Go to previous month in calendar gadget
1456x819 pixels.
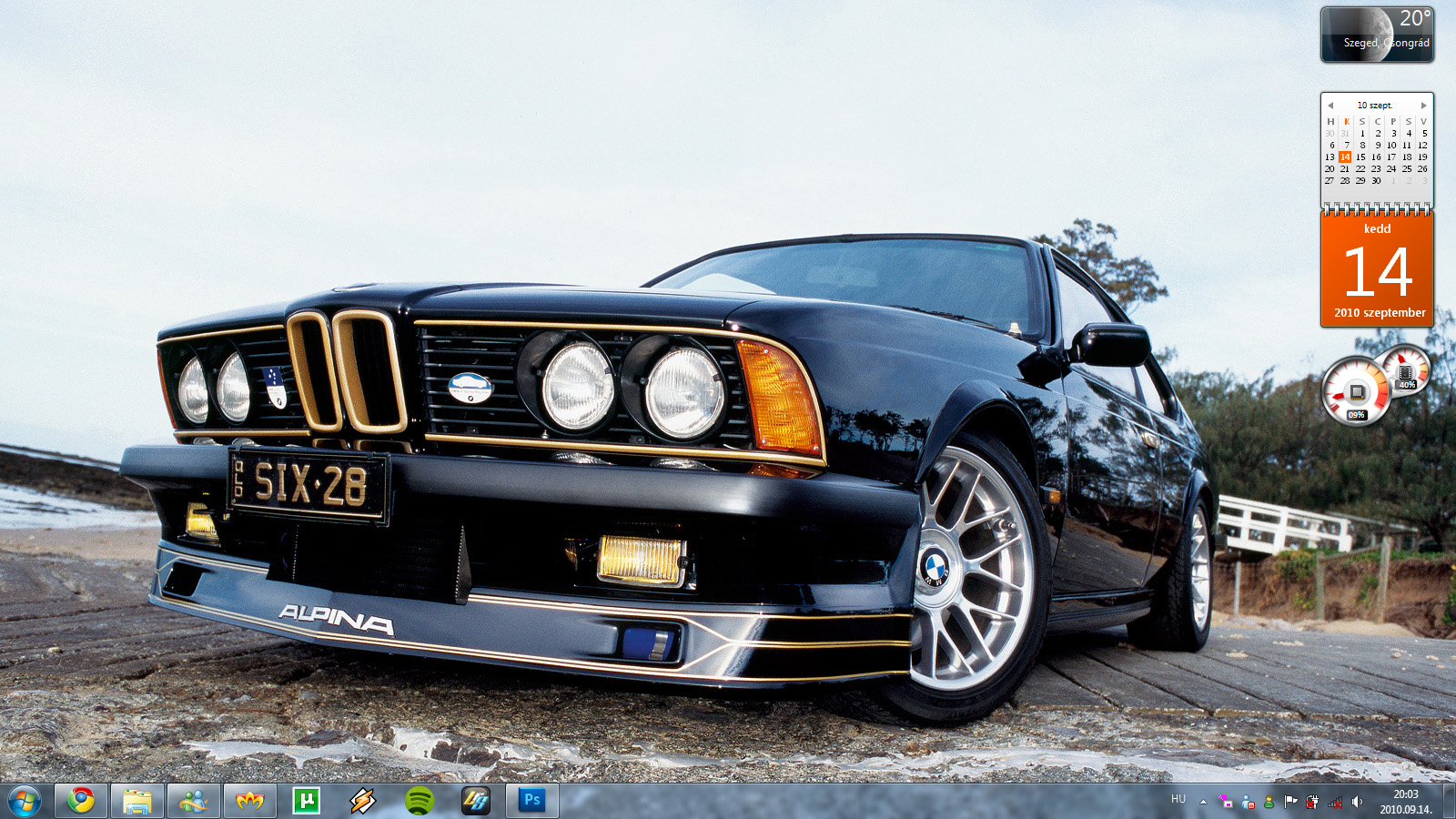[x=1330, y=106]
